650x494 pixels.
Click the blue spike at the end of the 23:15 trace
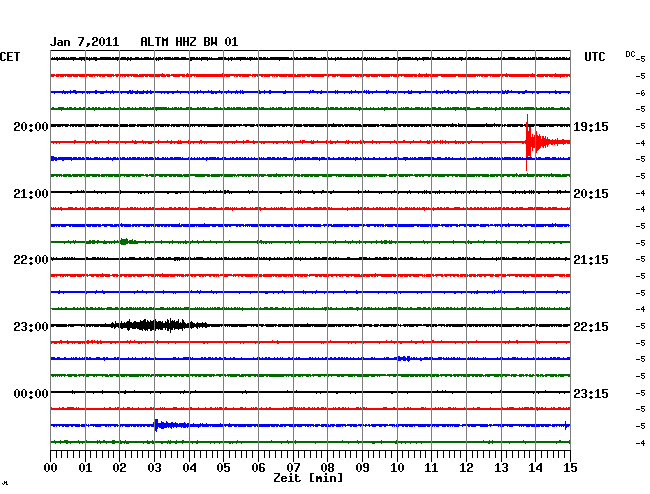[x=566, y=425]
